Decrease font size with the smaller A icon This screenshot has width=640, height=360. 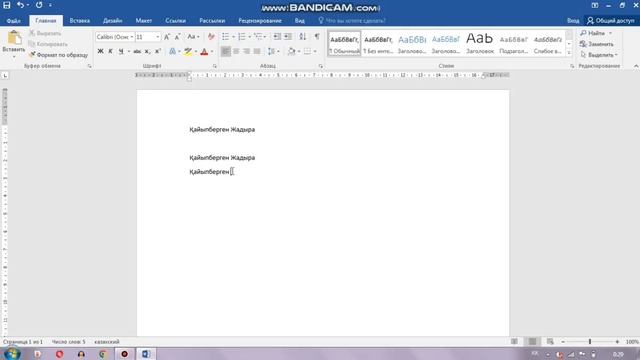coord(178,37)
